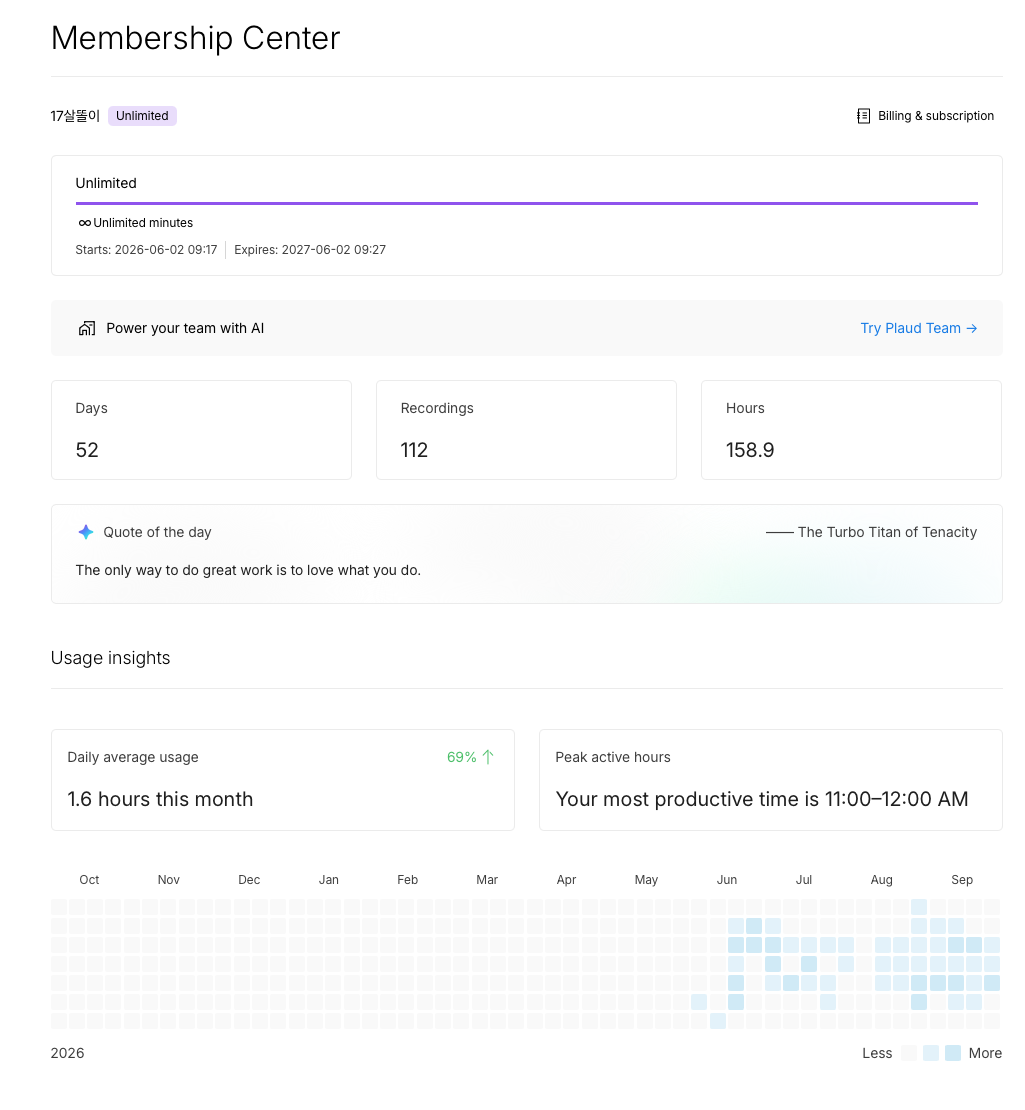Image resolution: width=1025 pixels, height=1110 pixels.
Task: Click the lightest legend swatch next to Less
Action: pos(909,1053)
